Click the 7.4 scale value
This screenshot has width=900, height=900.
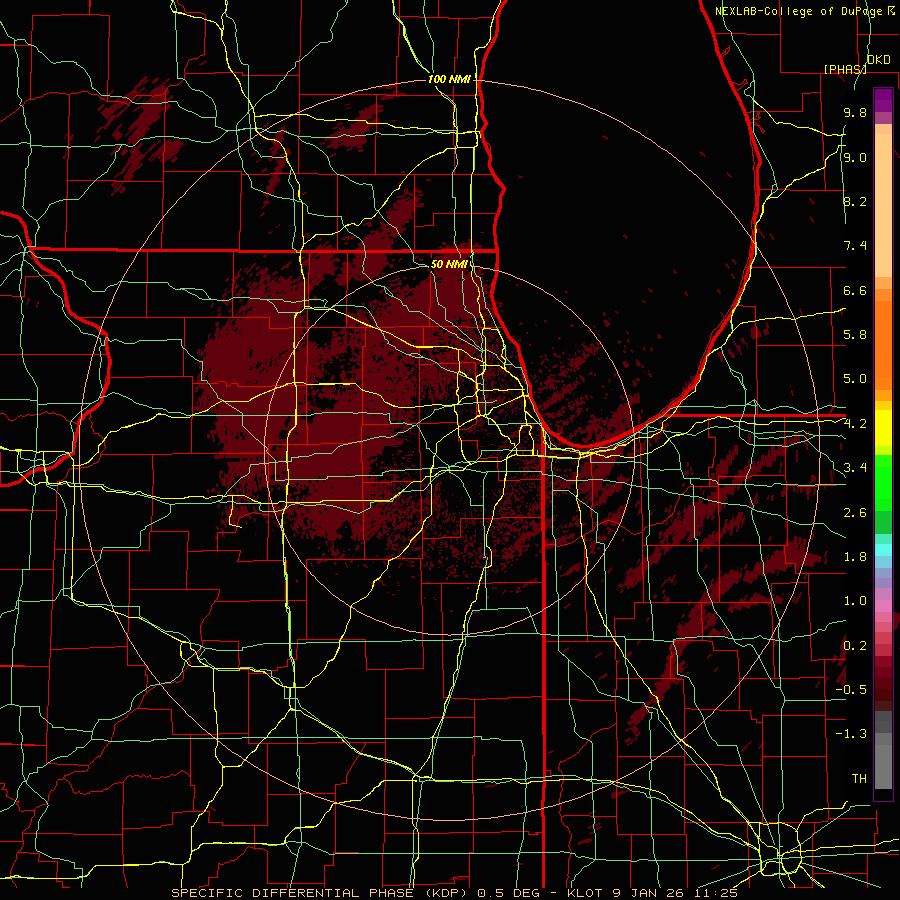click(855, 246)
